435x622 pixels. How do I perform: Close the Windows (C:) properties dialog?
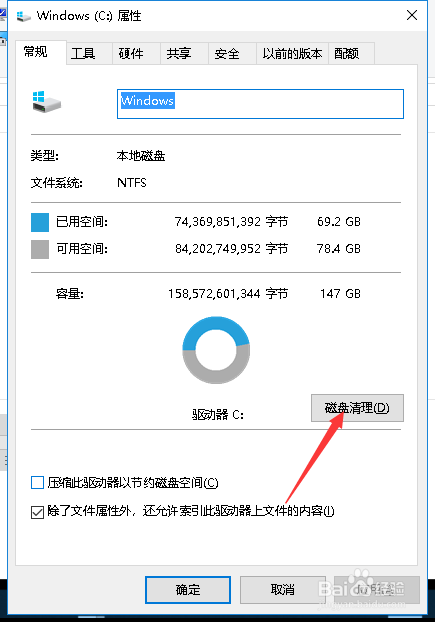click(412, 15)
